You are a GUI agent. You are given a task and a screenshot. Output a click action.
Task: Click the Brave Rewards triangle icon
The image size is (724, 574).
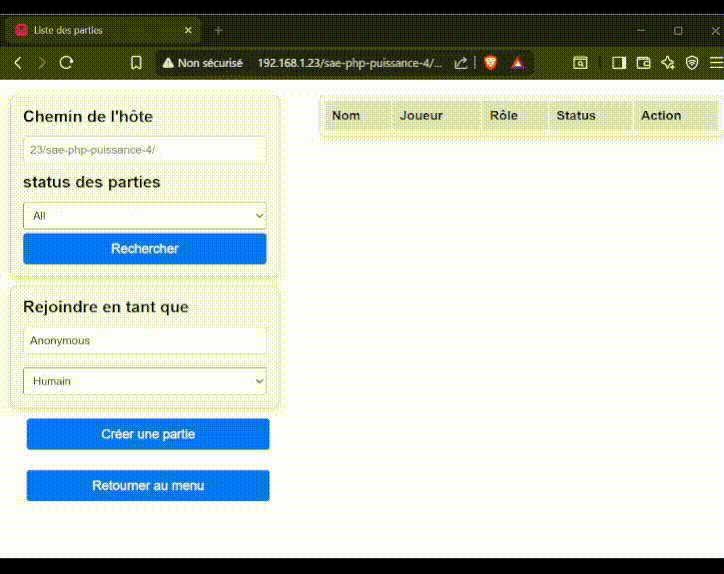pos(517,63)
